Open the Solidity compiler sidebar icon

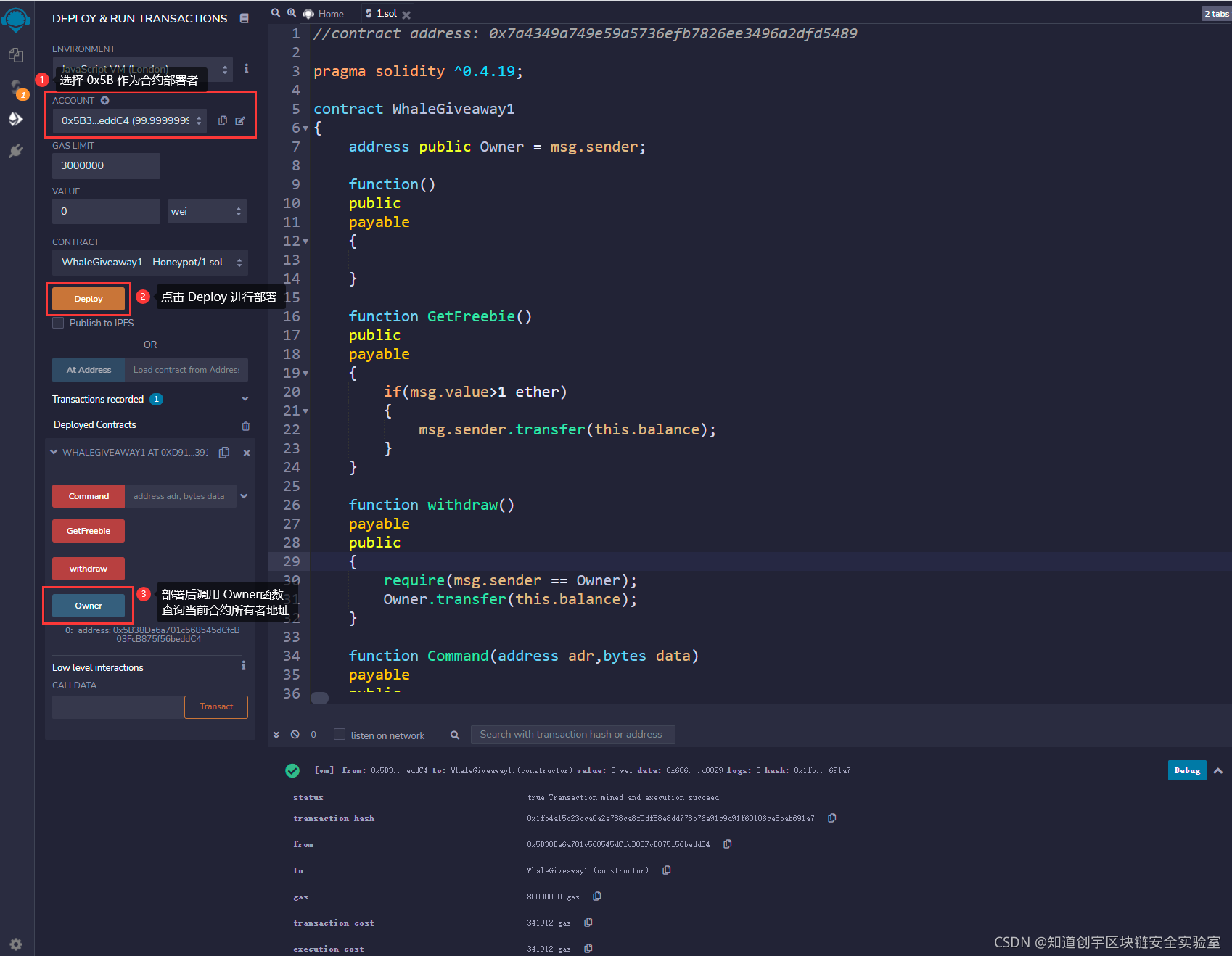click(16, 88)
